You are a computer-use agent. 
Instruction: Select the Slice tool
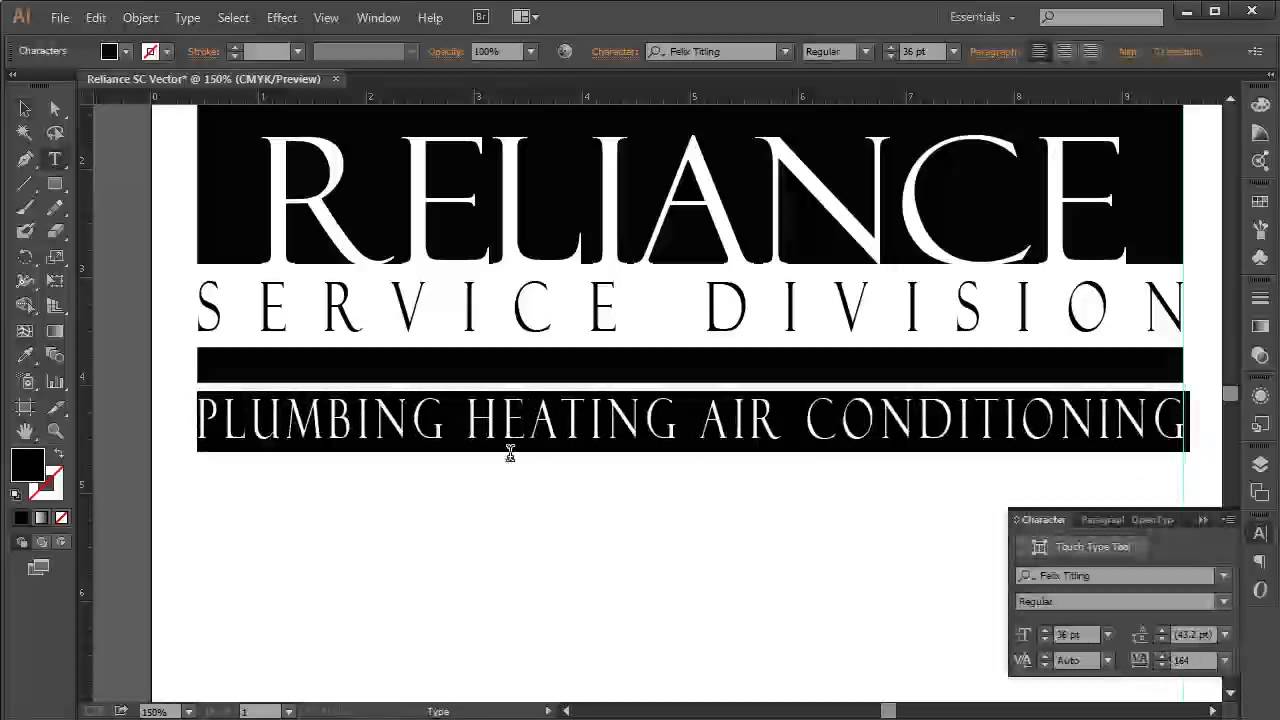tap(55, 407)
